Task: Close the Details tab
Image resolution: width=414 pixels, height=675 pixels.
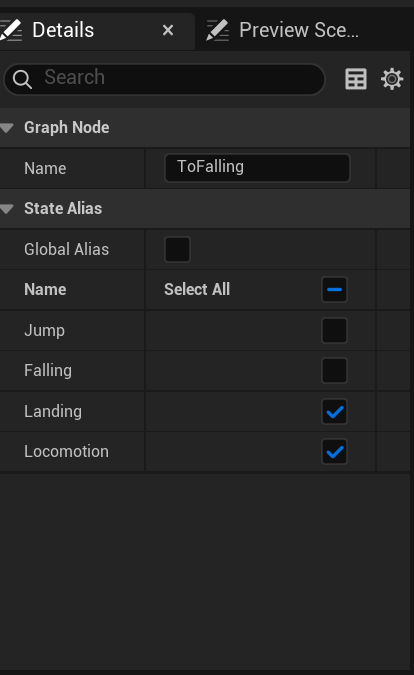Action: 168,30
